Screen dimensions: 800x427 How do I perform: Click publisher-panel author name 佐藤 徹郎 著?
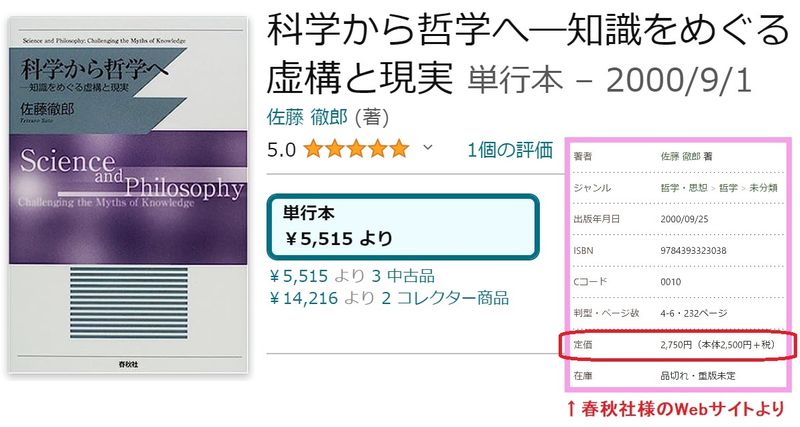tap(686, 157)
